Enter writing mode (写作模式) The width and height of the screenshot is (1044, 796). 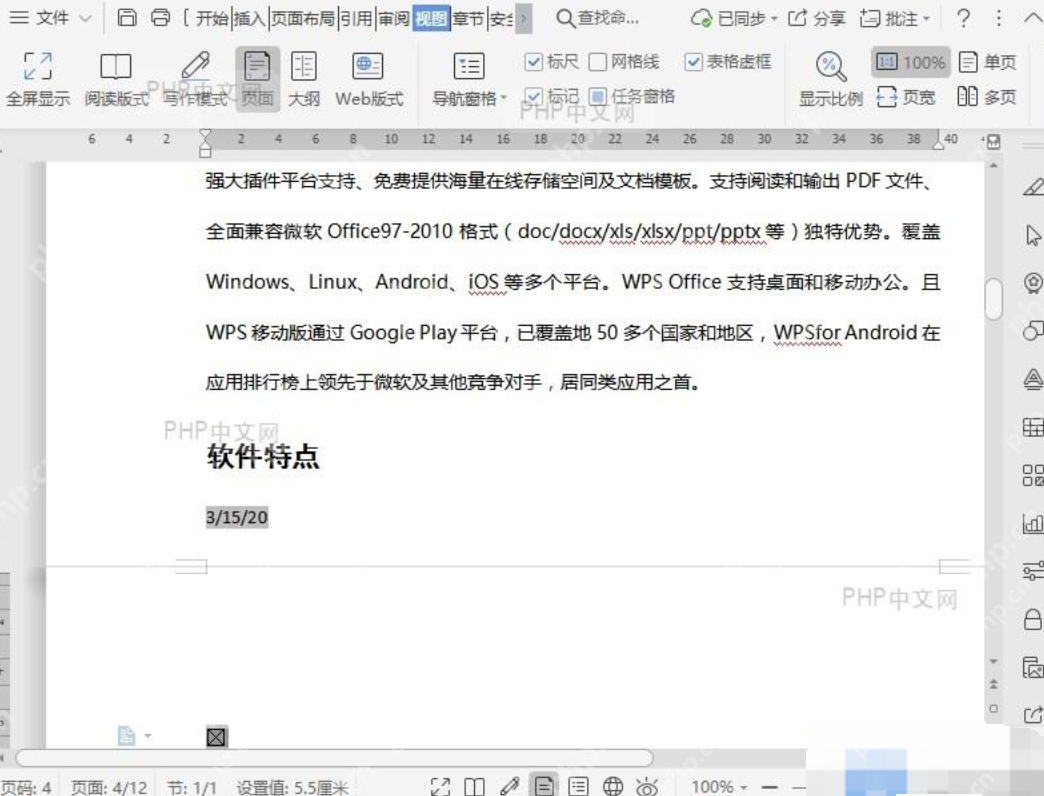click(x=195, y=79)
